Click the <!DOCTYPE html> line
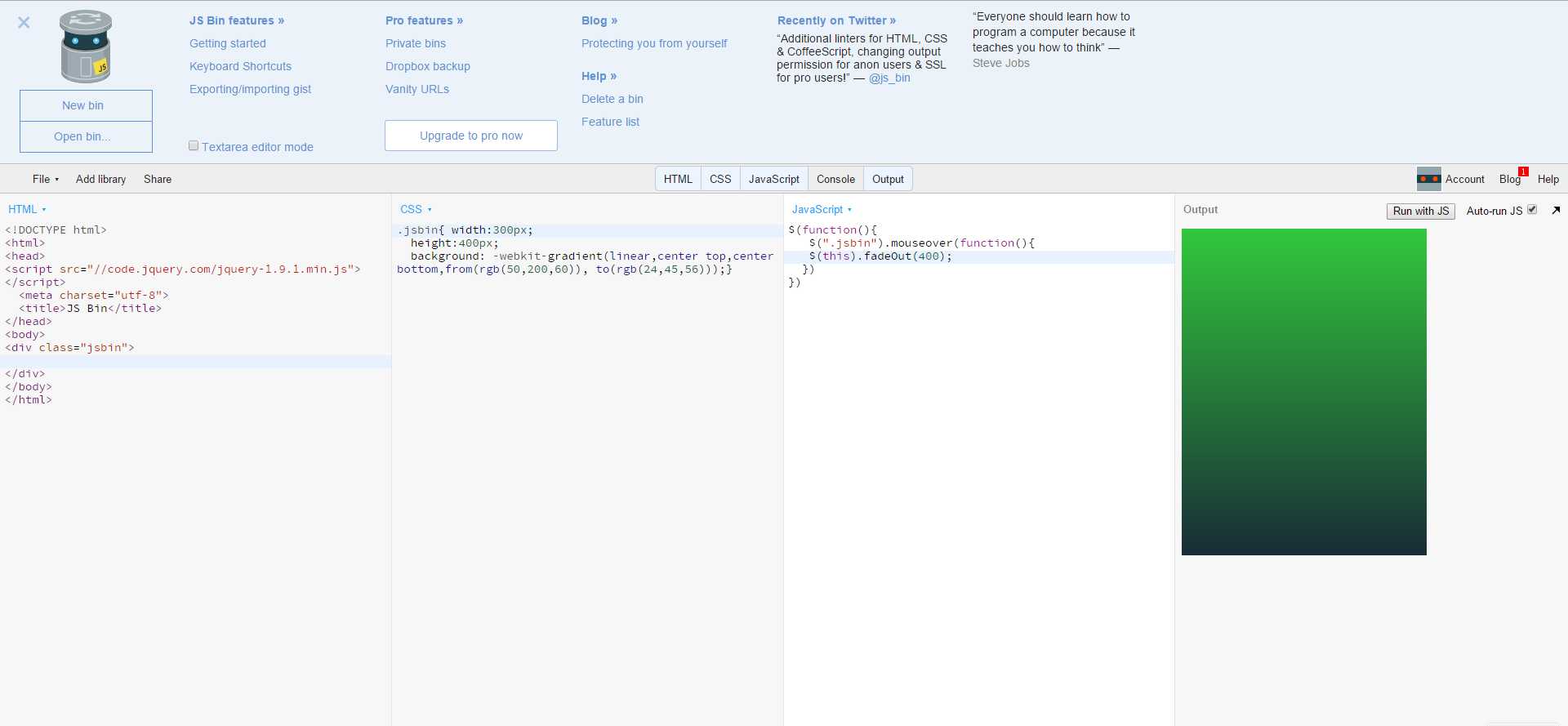Screen dimensions: 1568x726 [x=56, y=229]
